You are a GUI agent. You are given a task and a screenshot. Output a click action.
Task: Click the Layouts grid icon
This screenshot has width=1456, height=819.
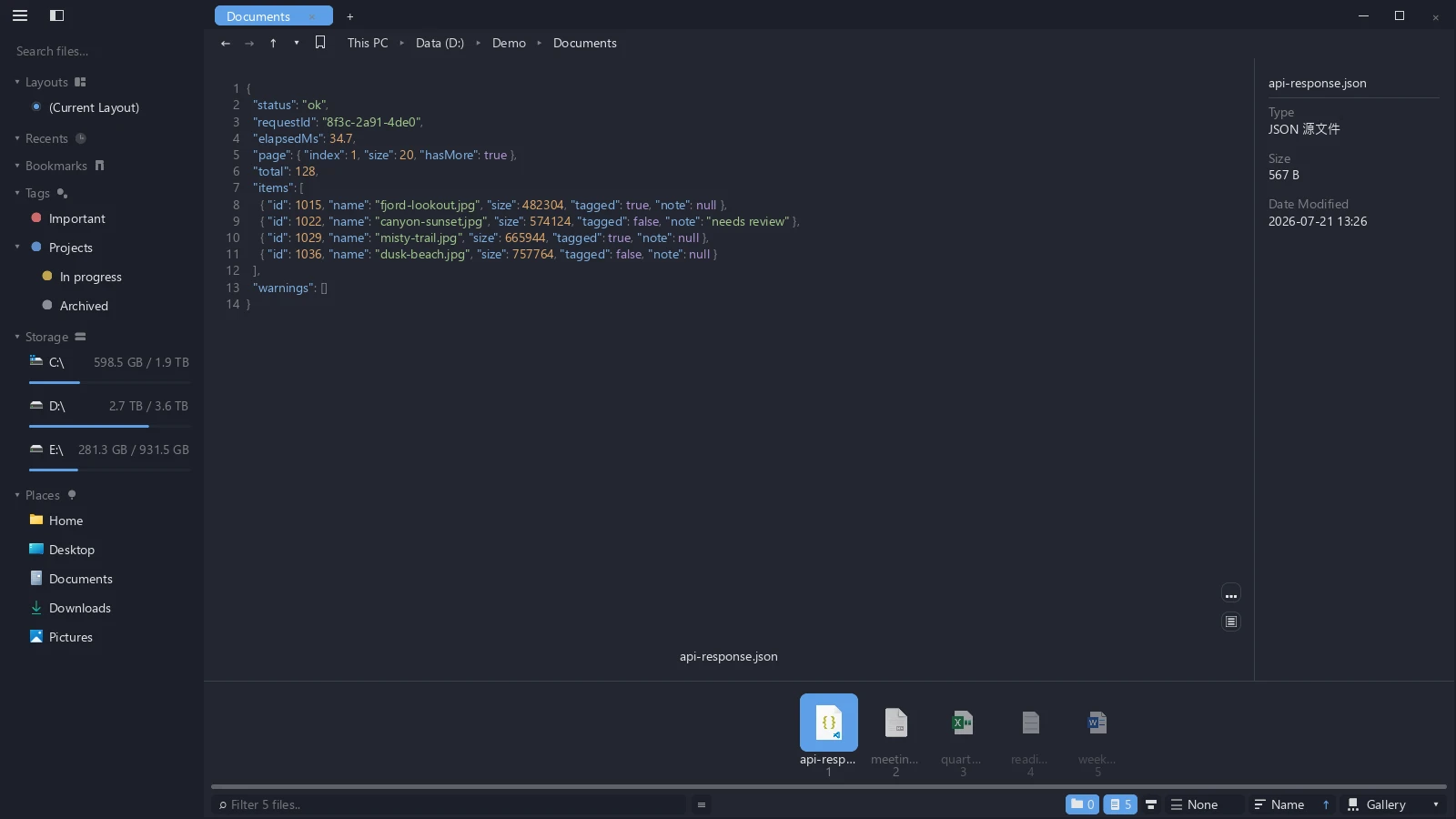click(x=80, y=82)
